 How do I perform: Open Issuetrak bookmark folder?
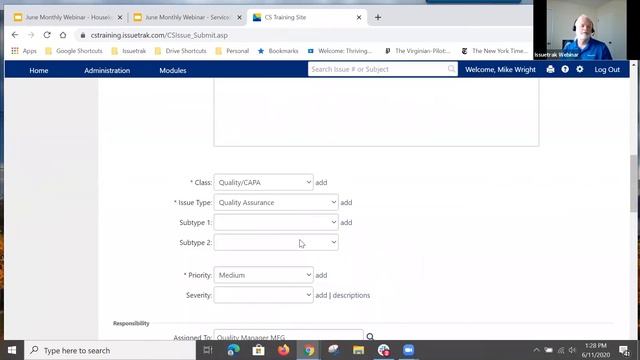pyautogui.click(x=129, y=51)
